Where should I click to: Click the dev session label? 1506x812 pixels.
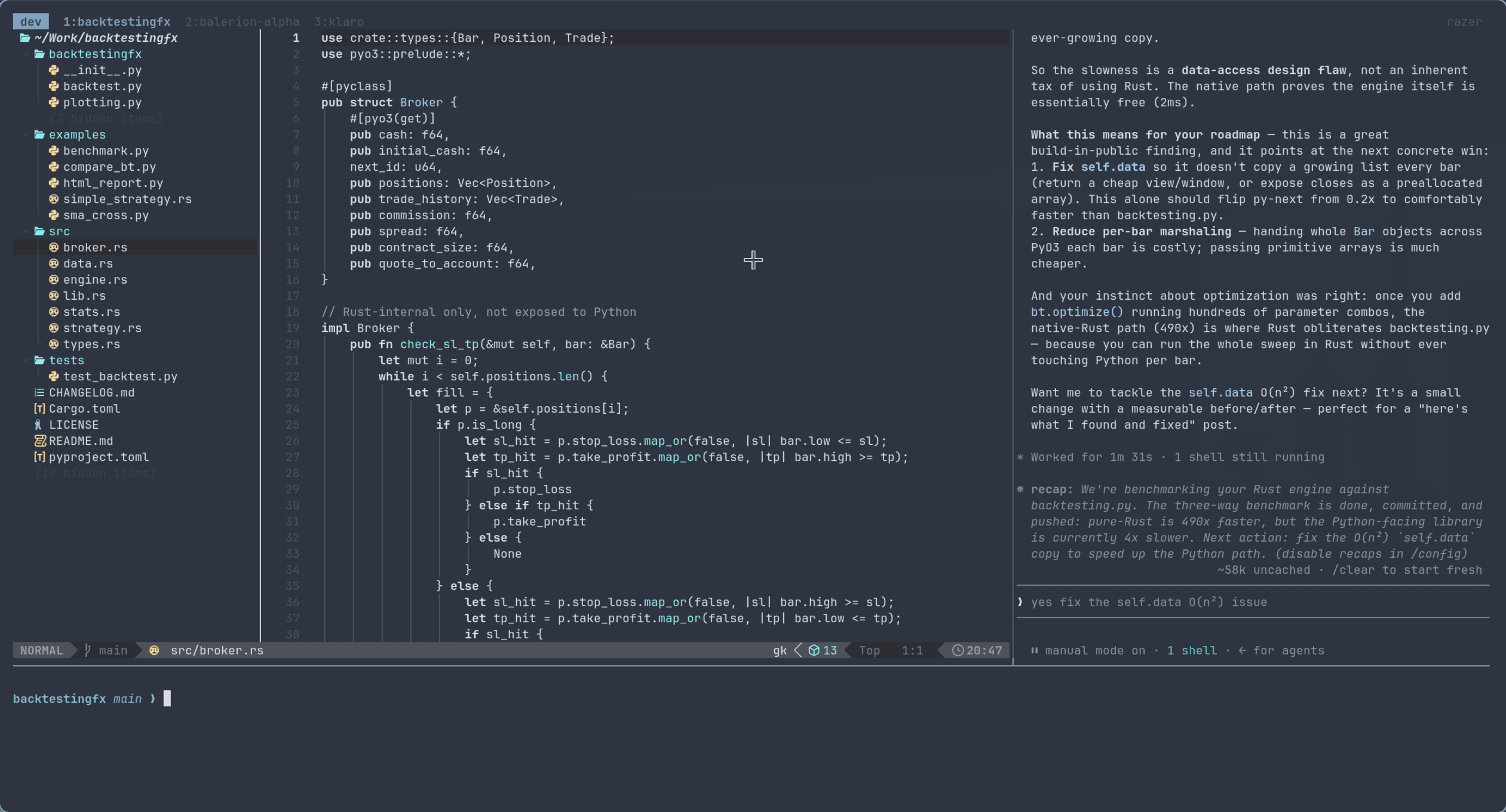pos(30,21)
